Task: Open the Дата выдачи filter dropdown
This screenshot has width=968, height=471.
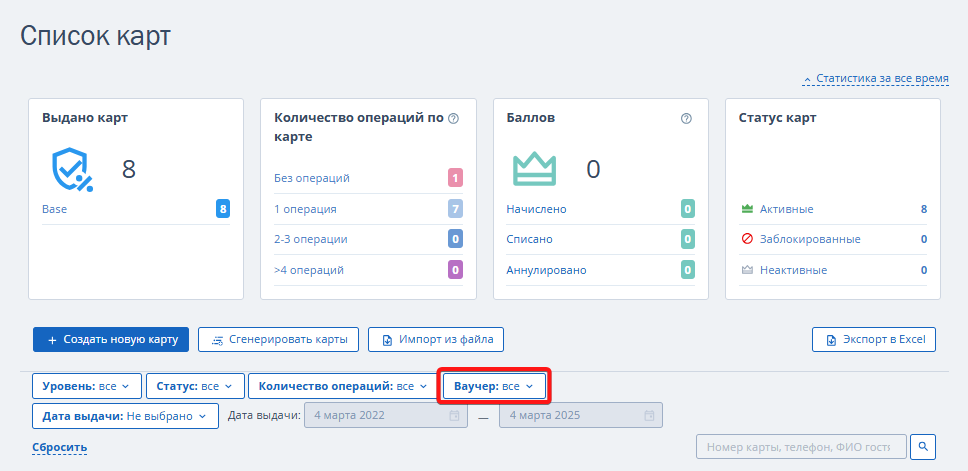Action: tap(125, 415)
